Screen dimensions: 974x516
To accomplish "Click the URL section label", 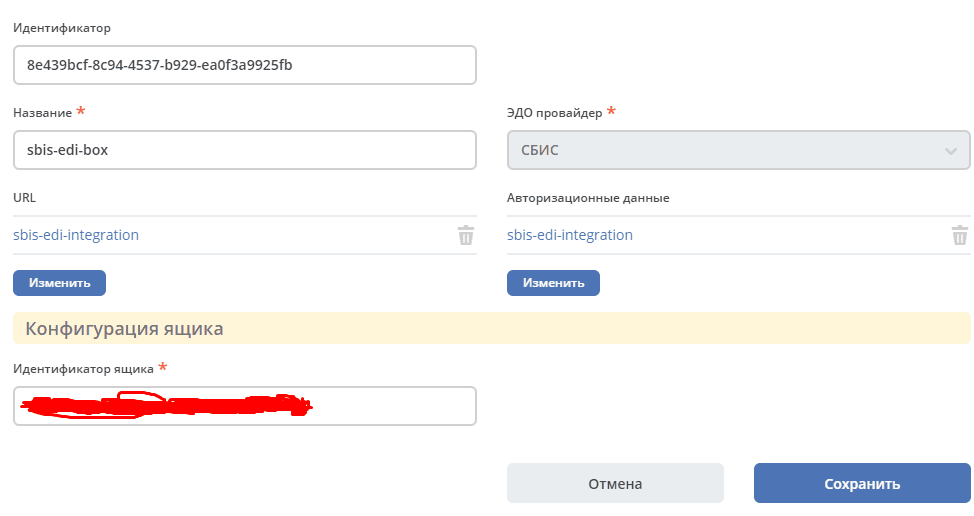I will pyautogui.click(x=24, y=197).
